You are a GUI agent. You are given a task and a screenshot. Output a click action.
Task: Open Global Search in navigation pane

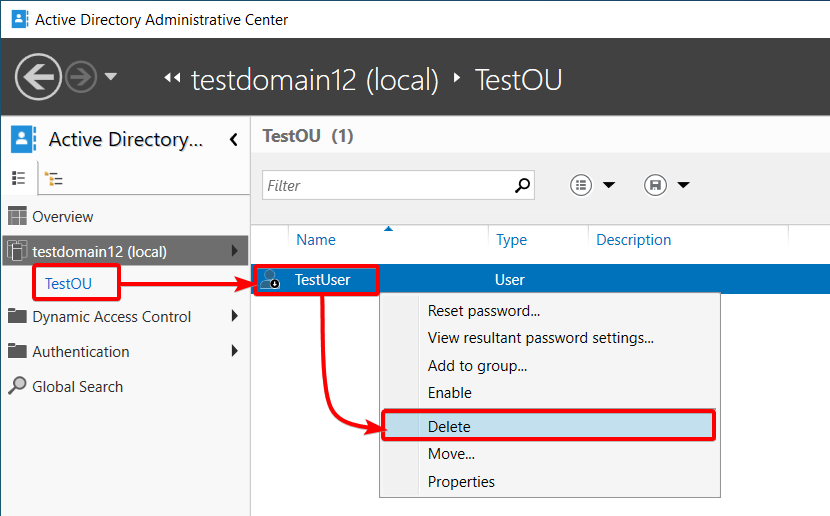point(77,387)
